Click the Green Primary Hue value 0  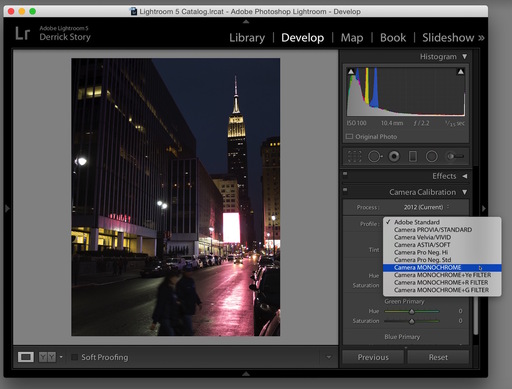460,311
